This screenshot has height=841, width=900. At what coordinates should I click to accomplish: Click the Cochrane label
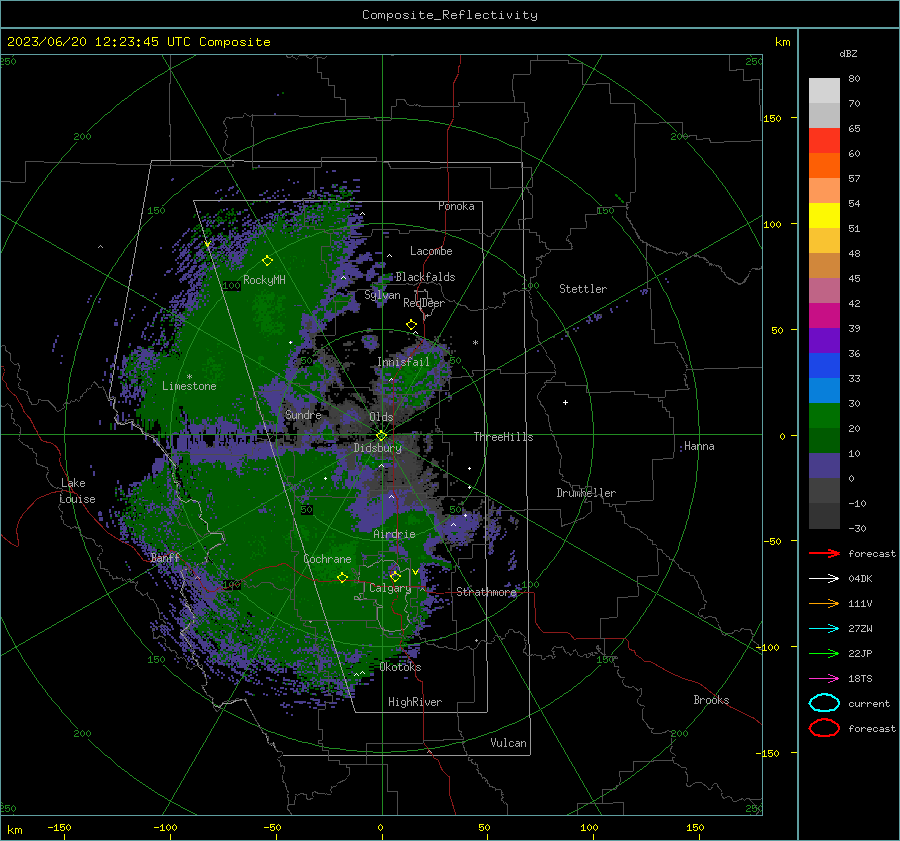click(327, 559)
